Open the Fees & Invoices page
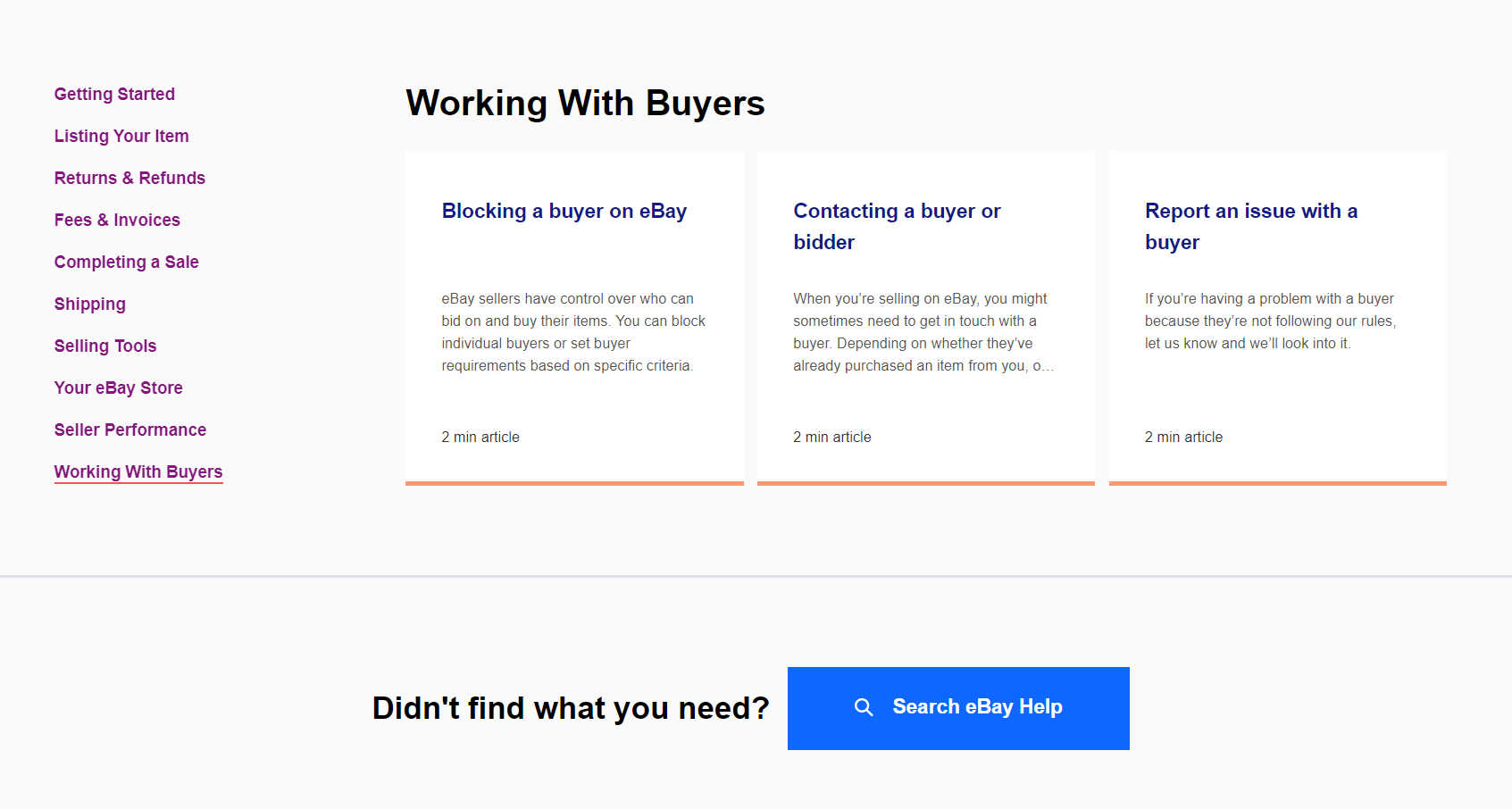Screen dimensions: 1512x809 coord(117,220)
